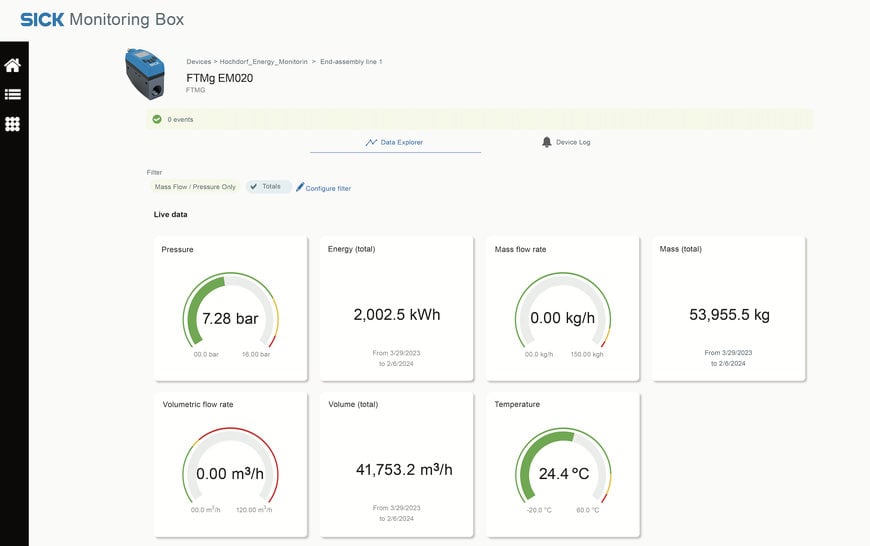
Task: Click the pencil icon beside Configure filter
Action: [x=300, y=187]
